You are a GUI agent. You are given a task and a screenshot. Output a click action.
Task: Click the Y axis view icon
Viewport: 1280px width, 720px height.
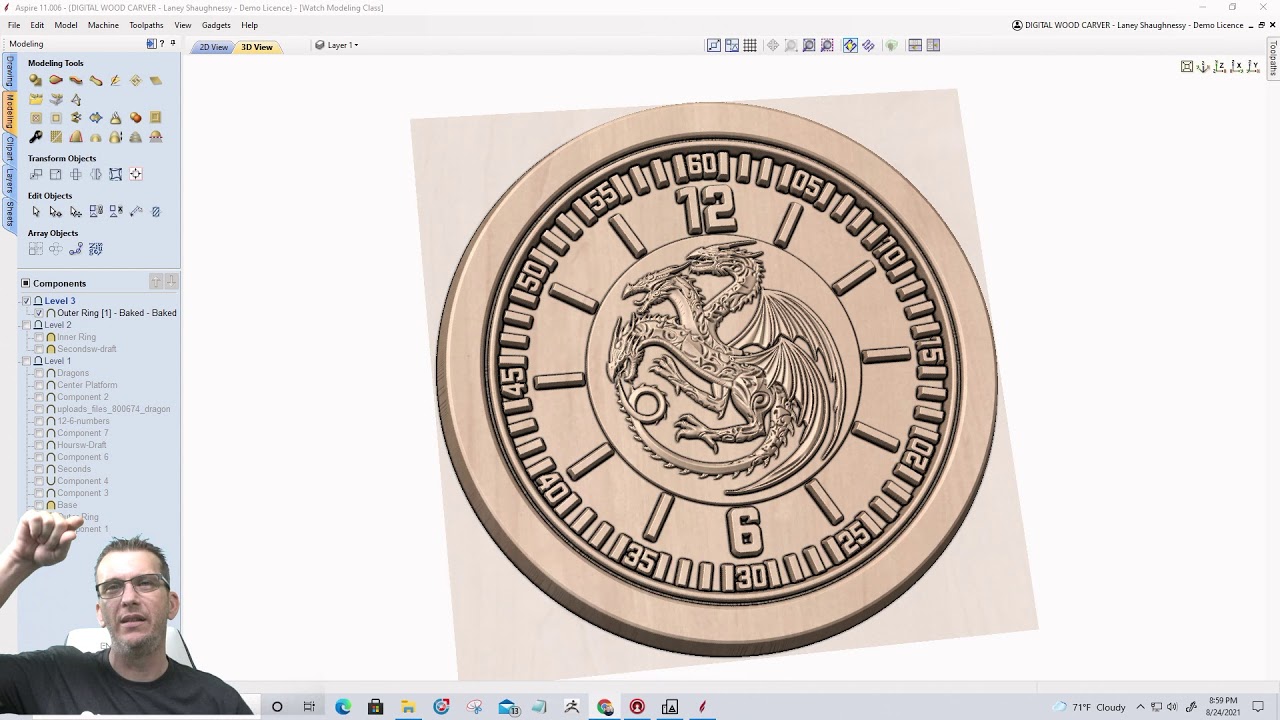(x=1253, y=66)
